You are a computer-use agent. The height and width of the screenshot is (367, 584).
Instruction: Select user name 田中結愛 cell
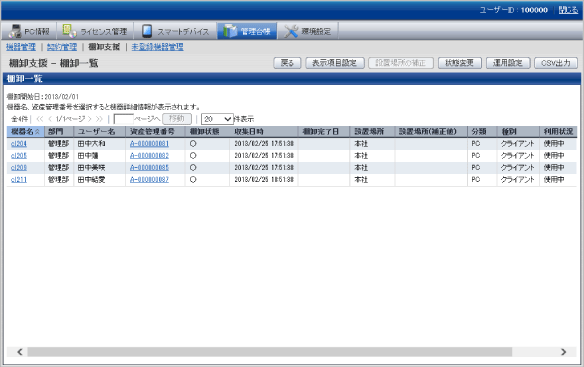92,180
